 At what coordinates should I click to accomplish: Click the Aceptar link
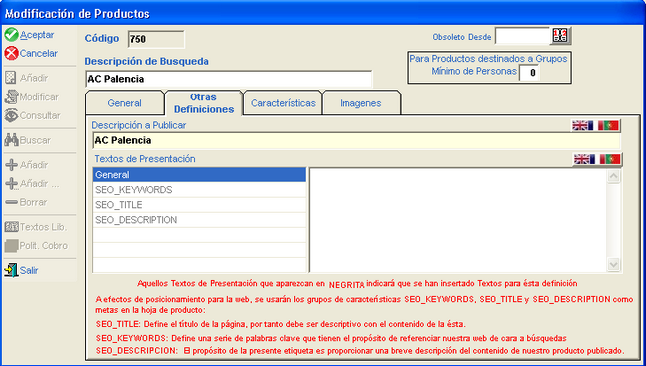[x=37, y=35]
